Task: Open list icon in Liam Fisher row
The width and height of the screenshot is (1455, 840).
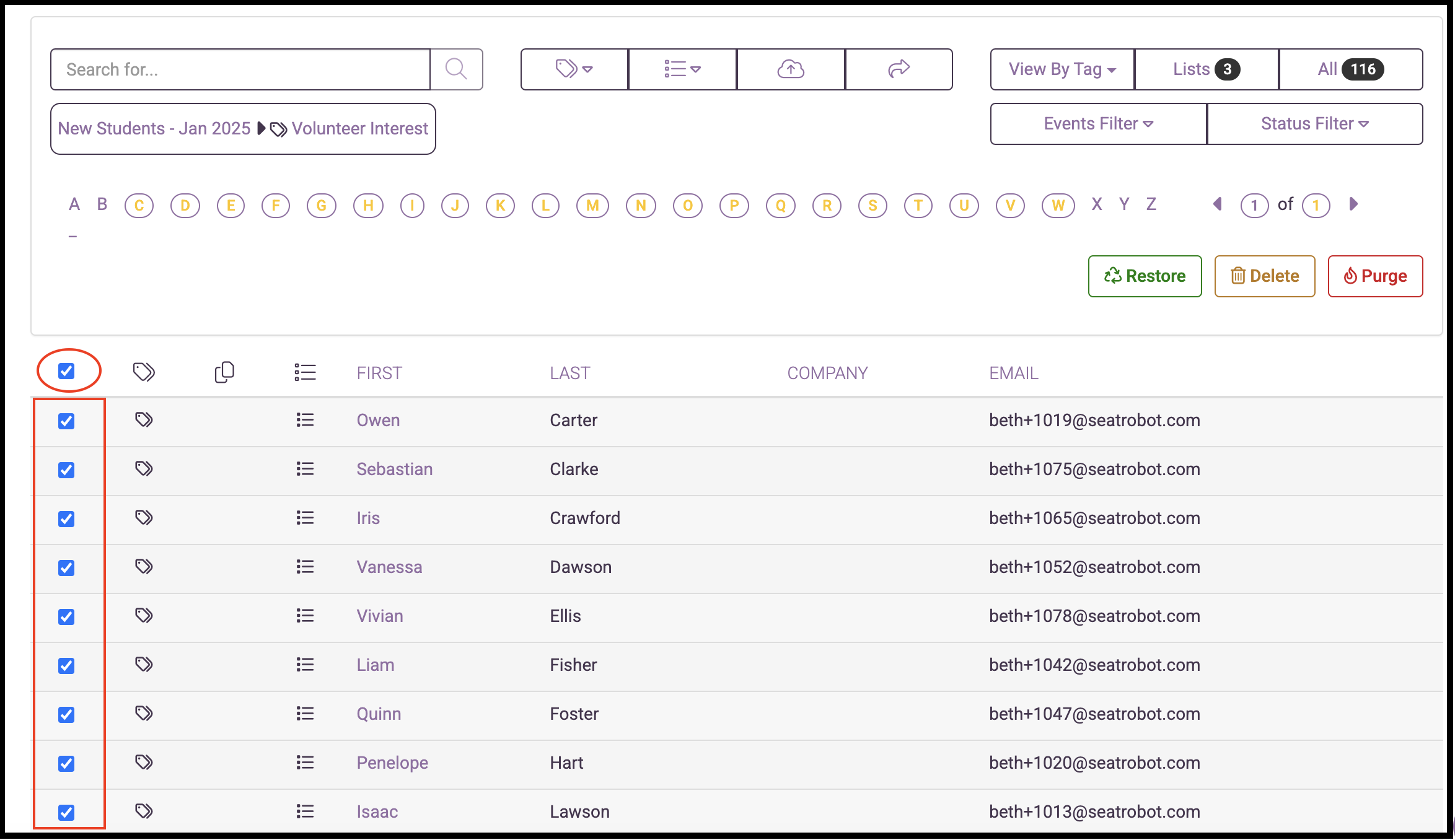Action: pos(305,665)
